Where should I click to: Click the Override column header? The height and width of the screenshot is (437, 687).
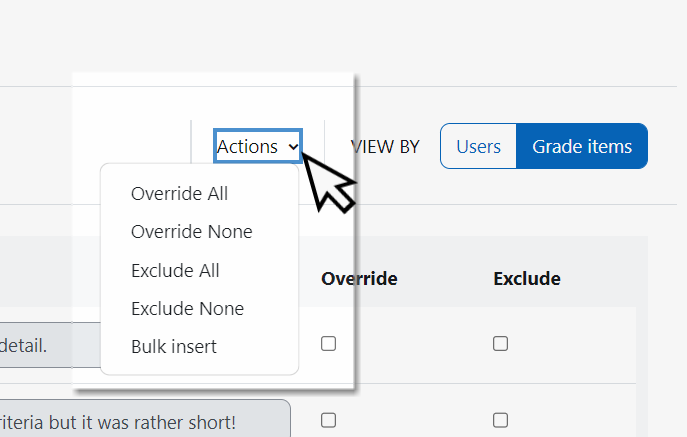tap(359, 278)
